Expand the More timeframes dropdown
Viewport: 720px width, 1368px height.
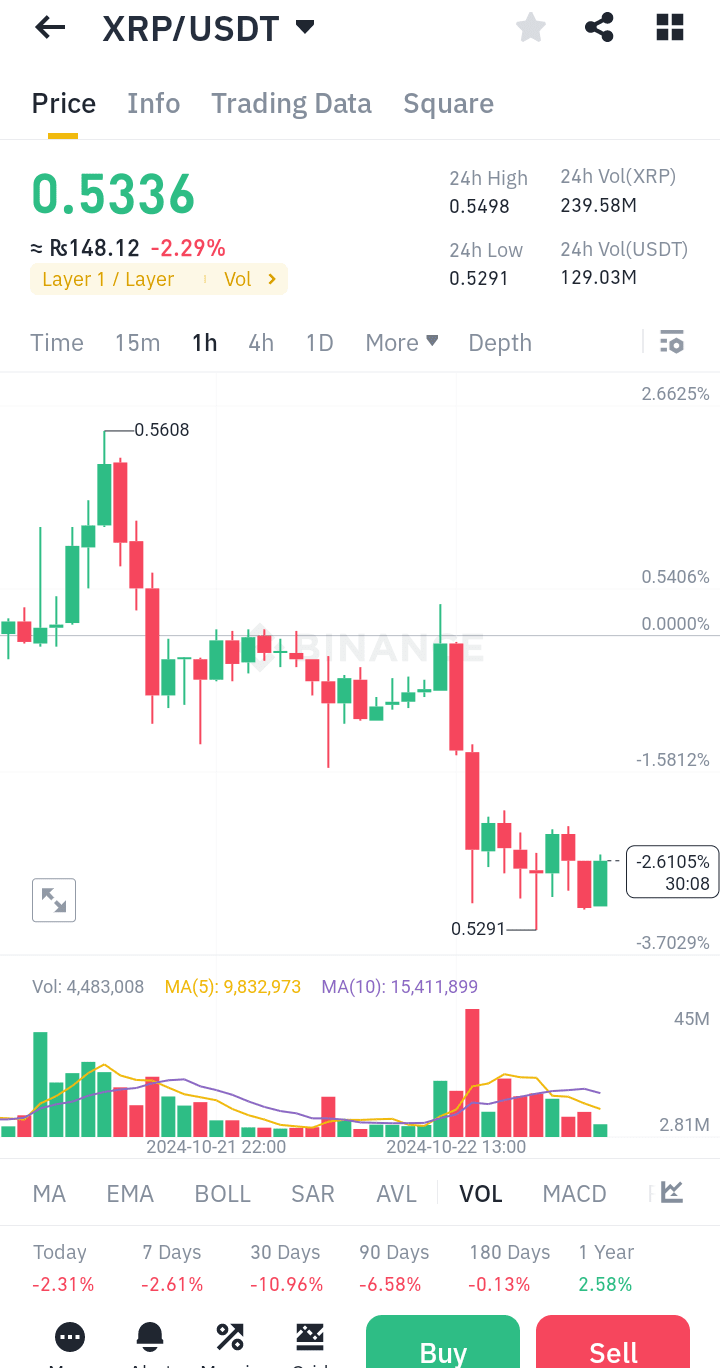[x=402, y=342]
